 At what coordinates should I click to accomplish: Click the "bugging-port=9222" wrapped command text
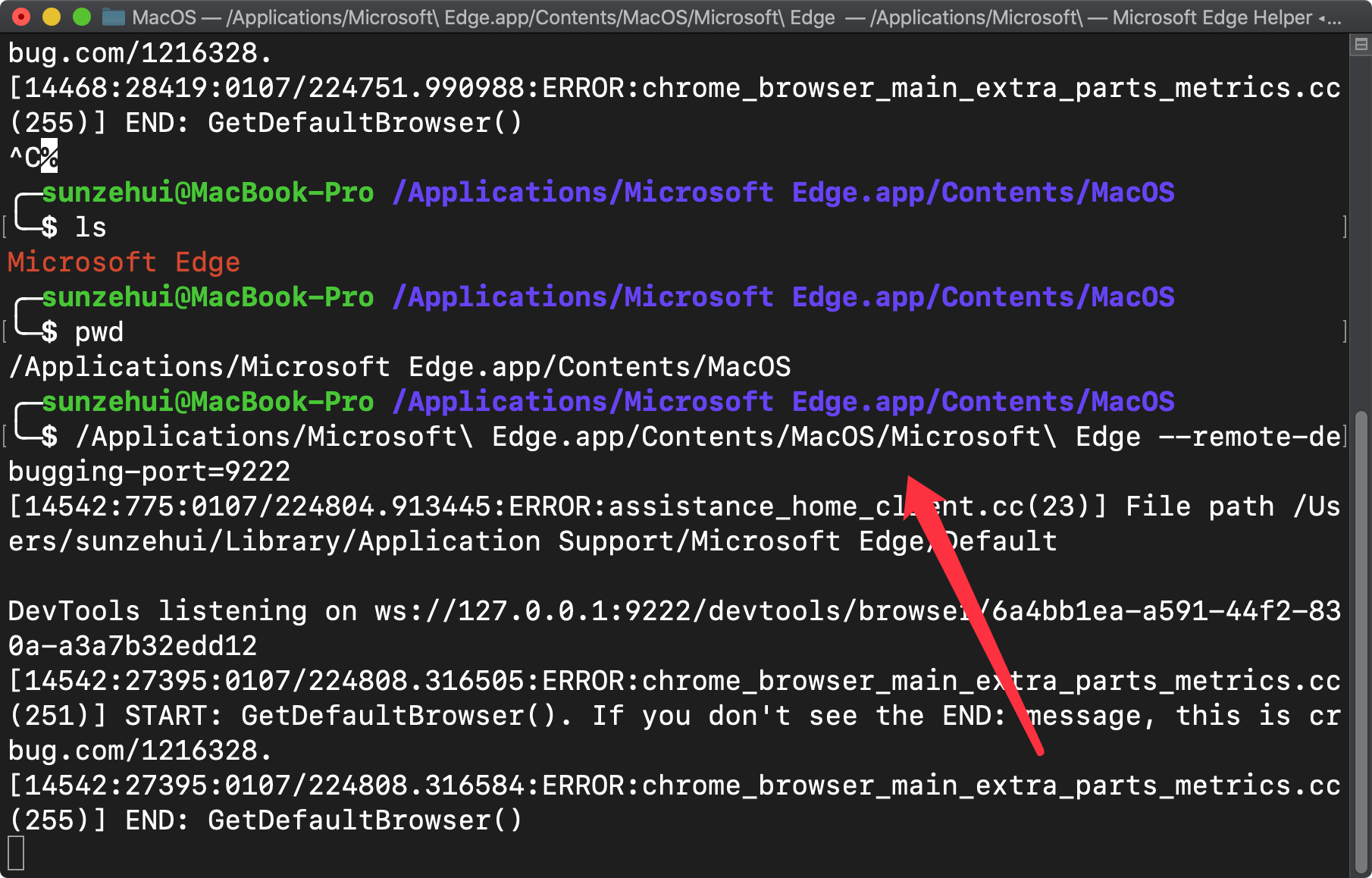pyautogui.click(x=149, y=472)
